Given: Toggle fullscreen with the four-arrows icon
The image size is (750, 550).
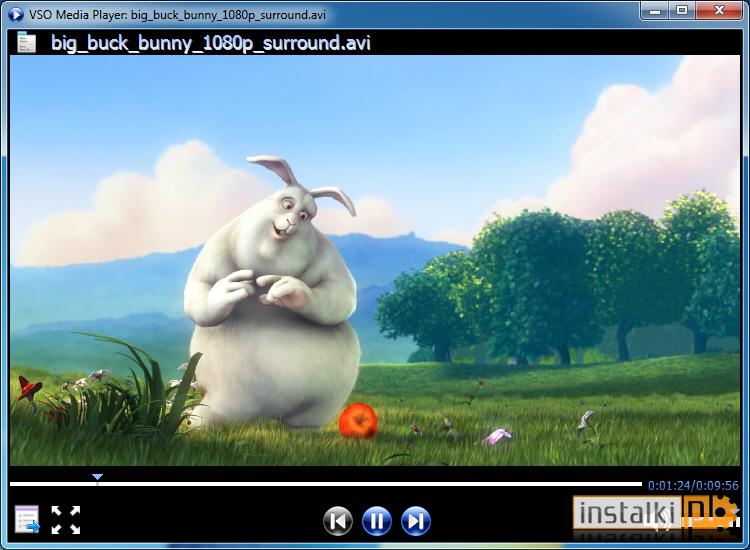Looking at the screenshot, I should point(66,519).
